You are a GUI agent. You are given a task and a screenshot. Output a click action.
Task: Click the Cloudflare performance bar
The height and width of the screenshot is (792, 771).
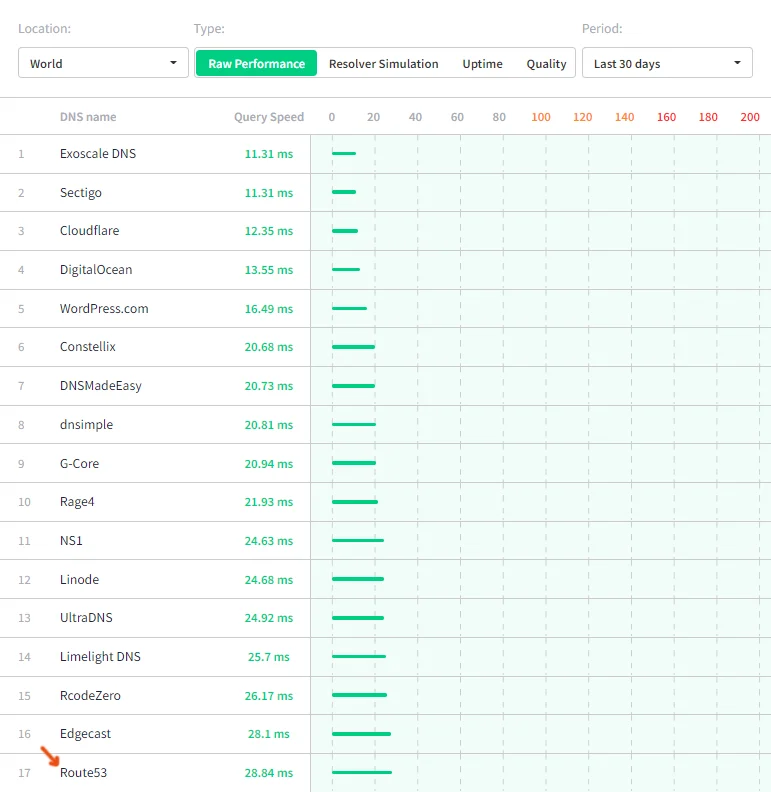[345, 231]
